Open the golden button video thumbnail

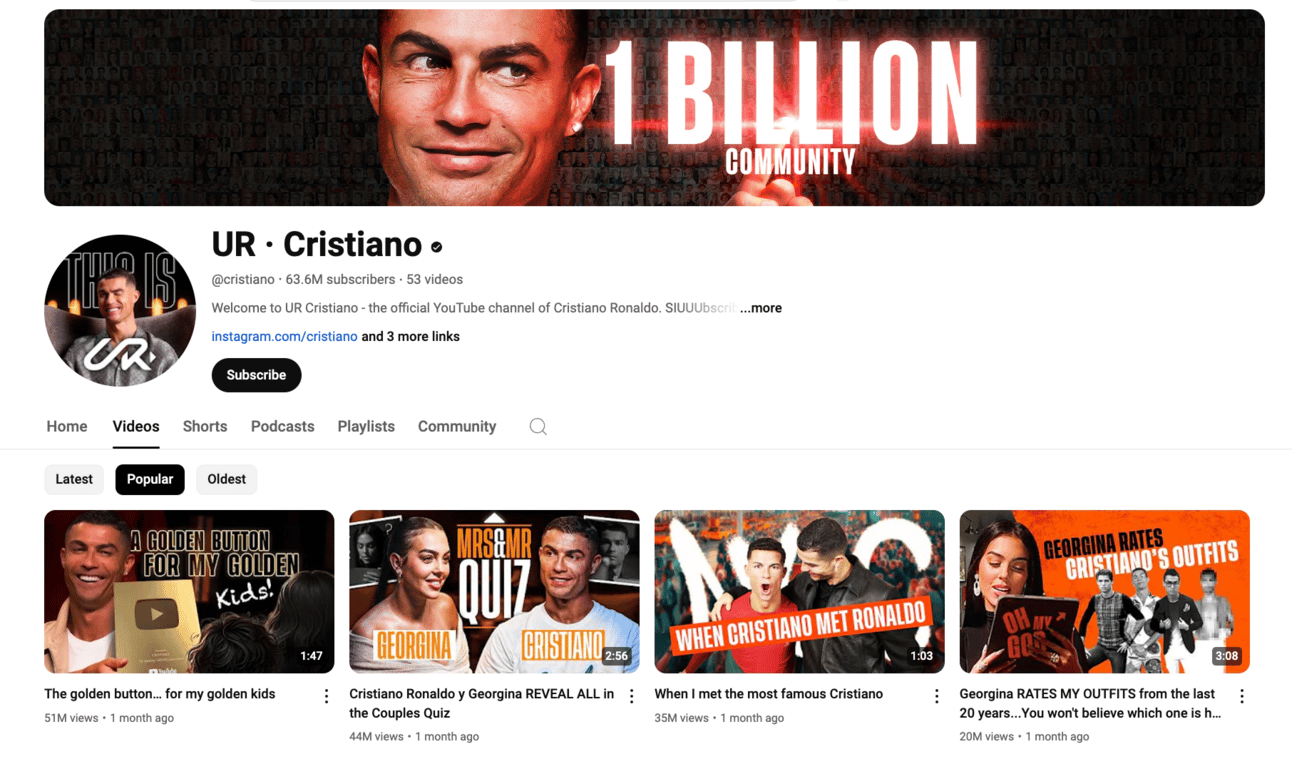tap(189, 591)
